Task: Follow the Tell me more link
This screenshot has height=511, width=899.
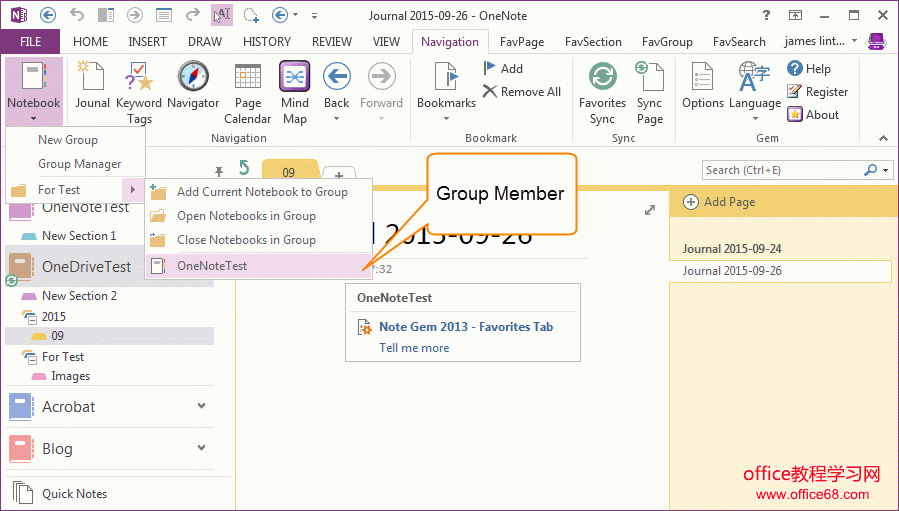Action: [x=414, y=348]
